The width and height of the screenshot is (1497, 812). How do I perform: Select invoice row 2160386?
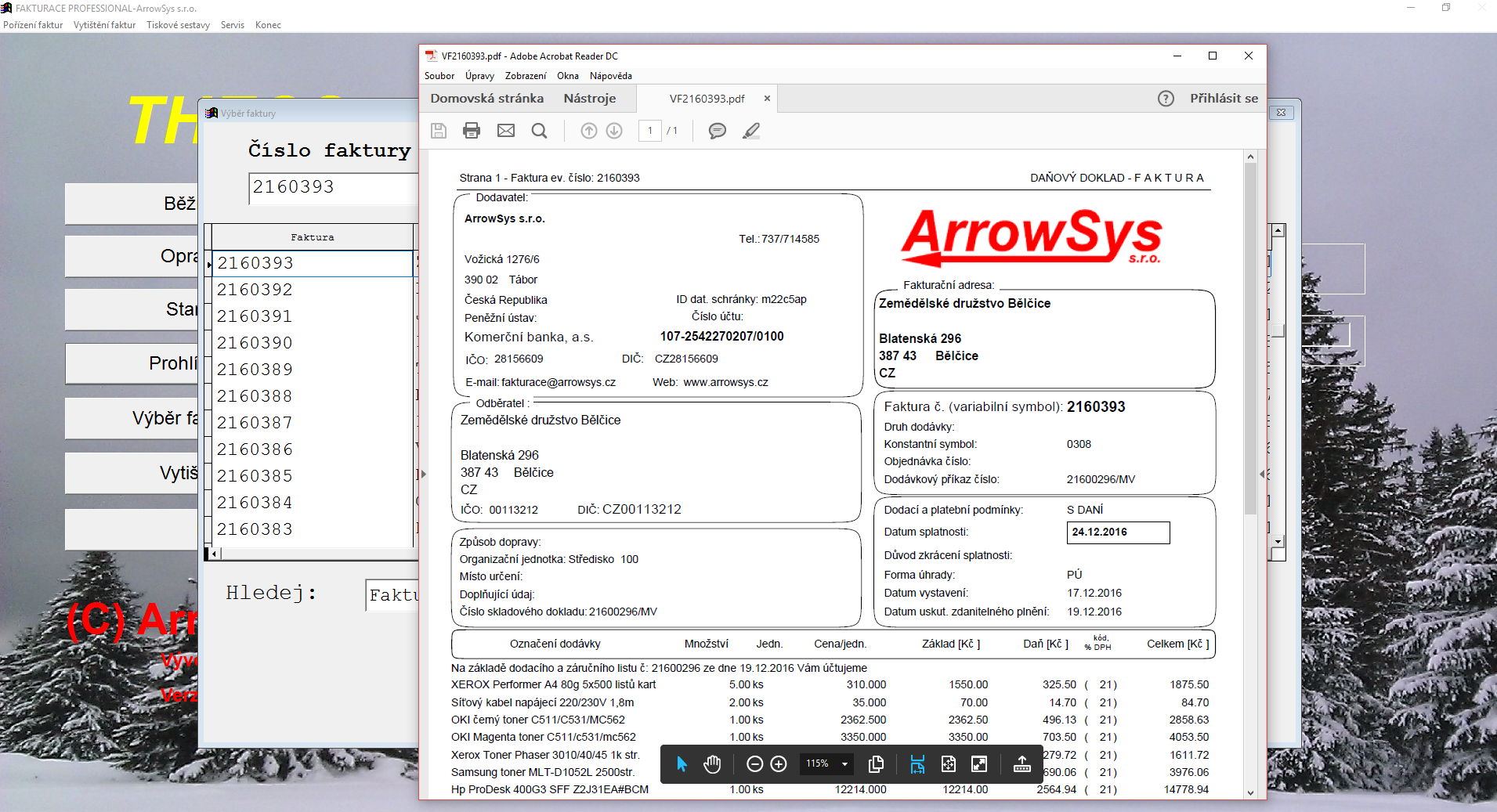tap(313, 449)
